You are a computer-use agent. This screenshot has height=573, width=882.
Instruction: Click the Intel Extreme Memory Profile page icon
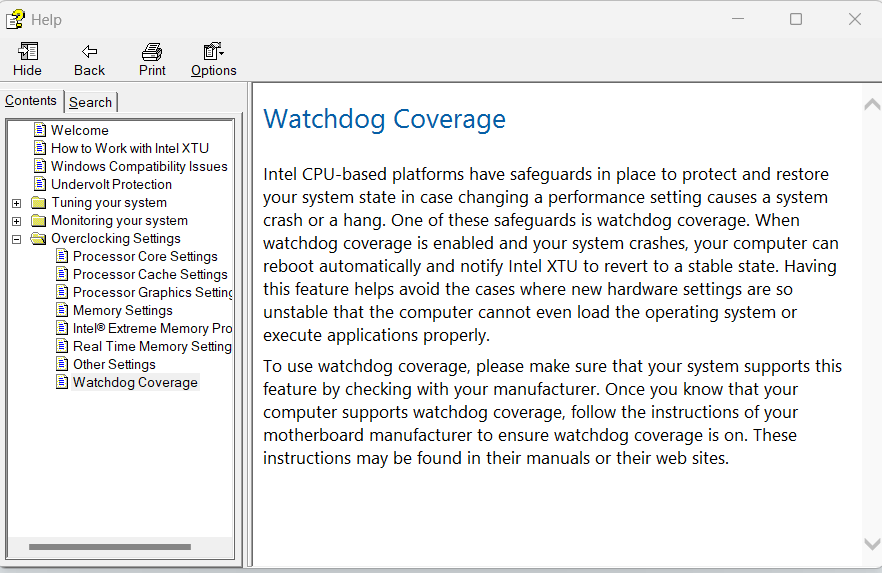tap(62, 328)
